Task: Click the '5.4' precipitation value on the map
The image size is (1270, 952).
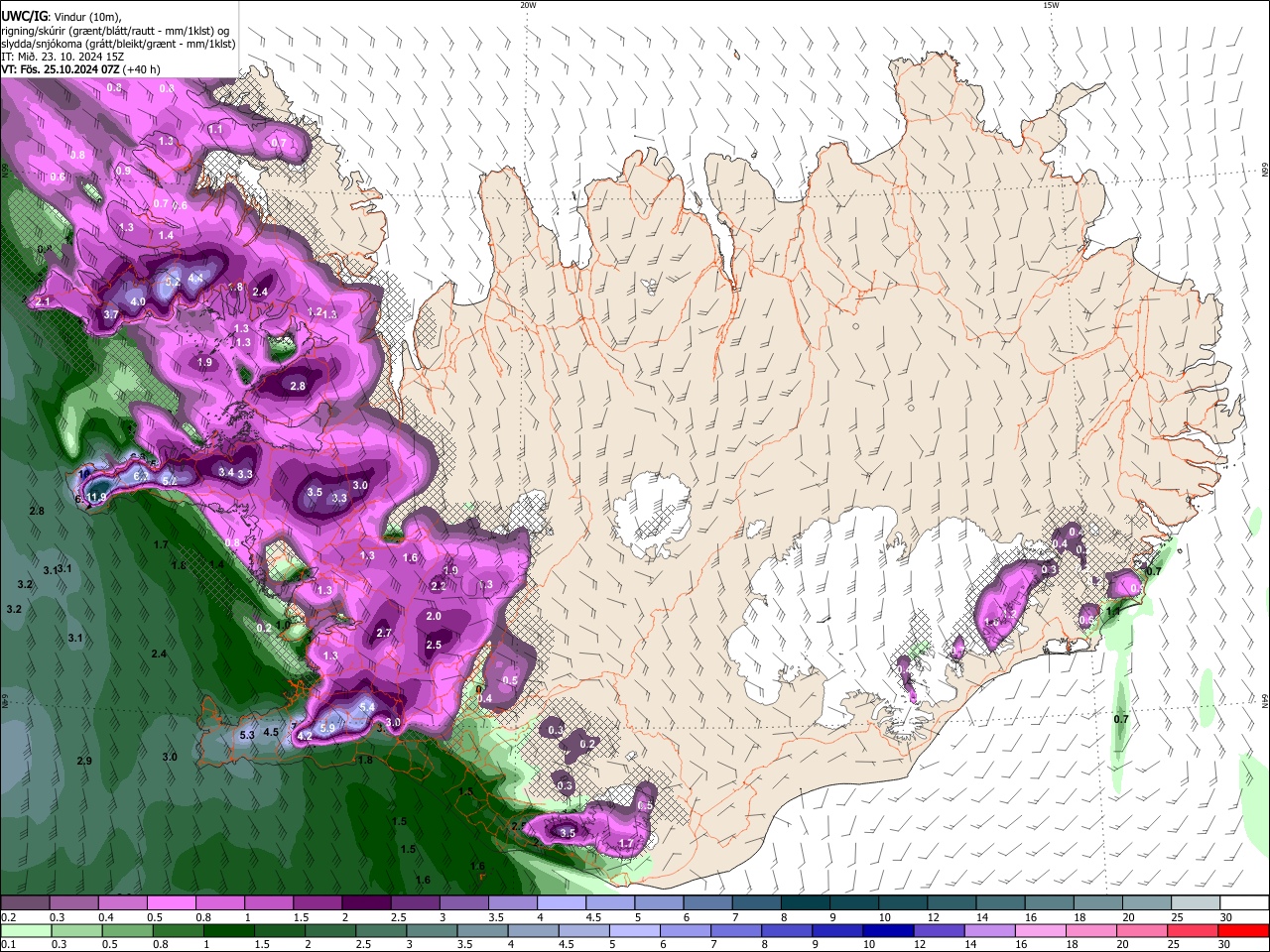Action: [x=366, y=706]
